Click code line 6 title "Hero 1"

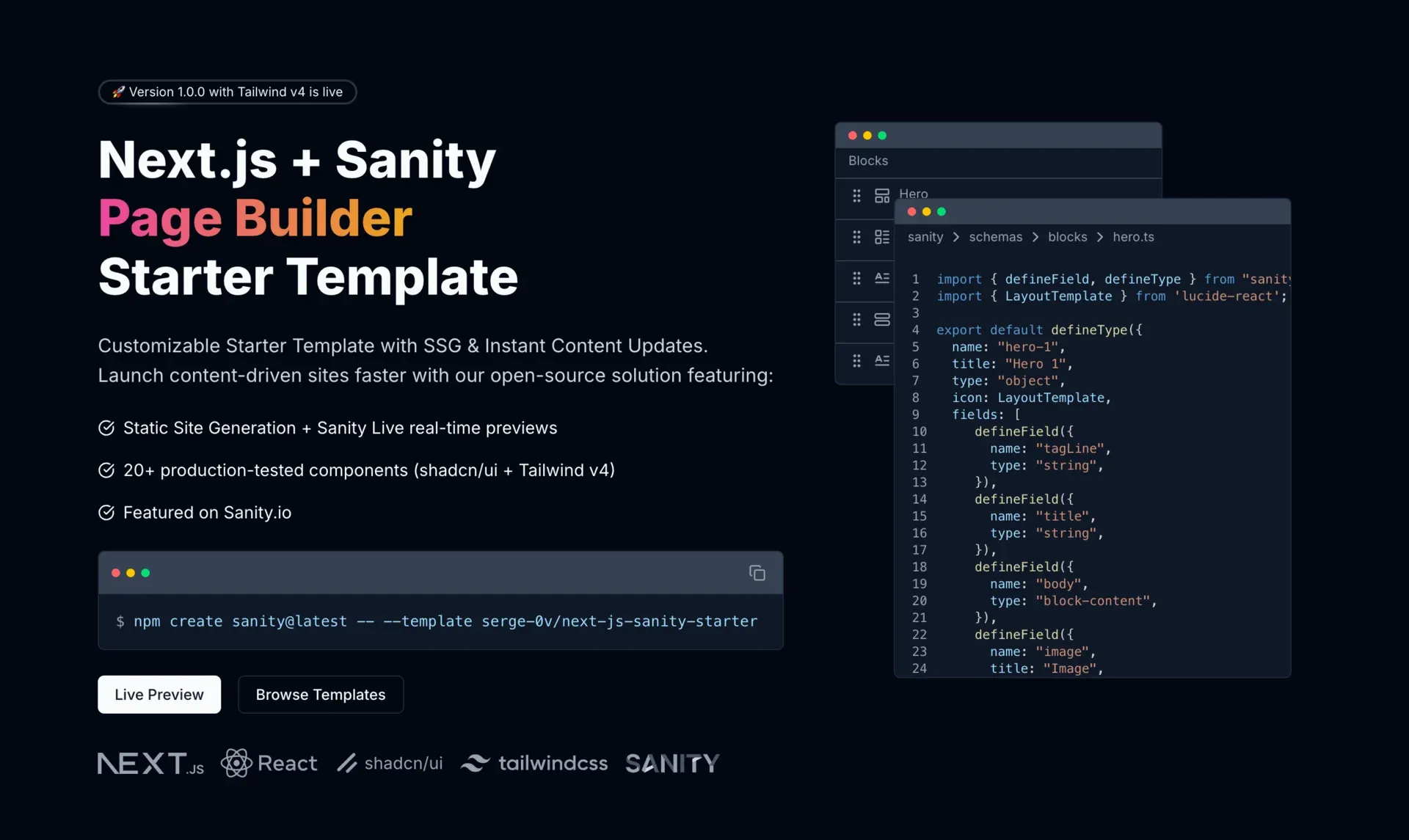pos(1012,364)
